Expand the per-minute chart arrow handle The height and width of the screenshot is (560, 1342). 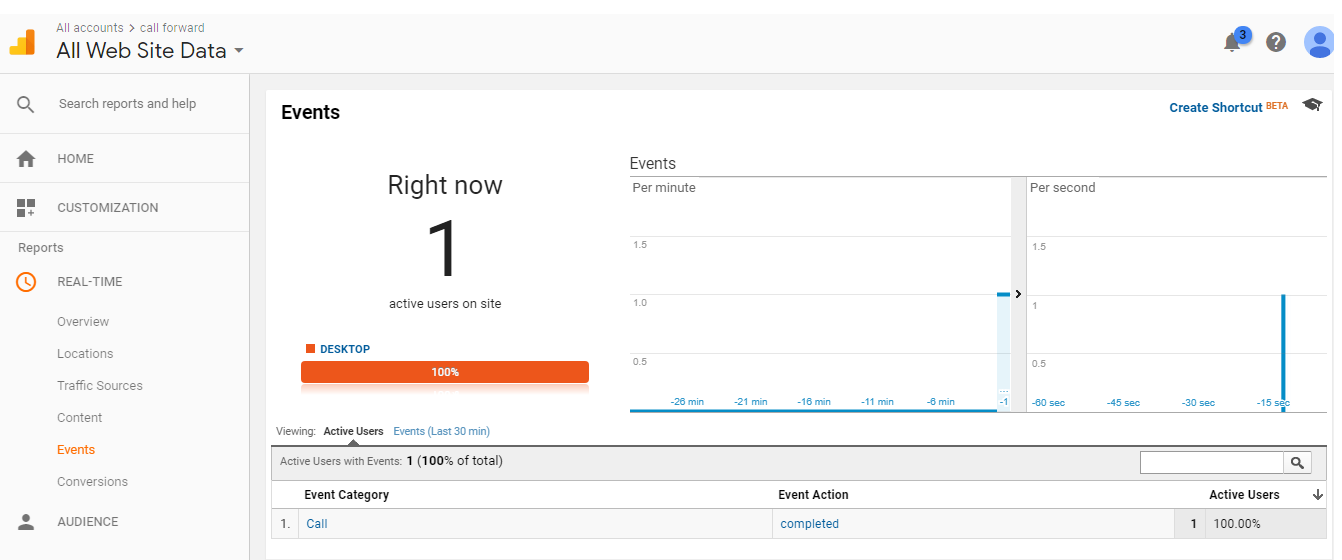(1018, 294)
